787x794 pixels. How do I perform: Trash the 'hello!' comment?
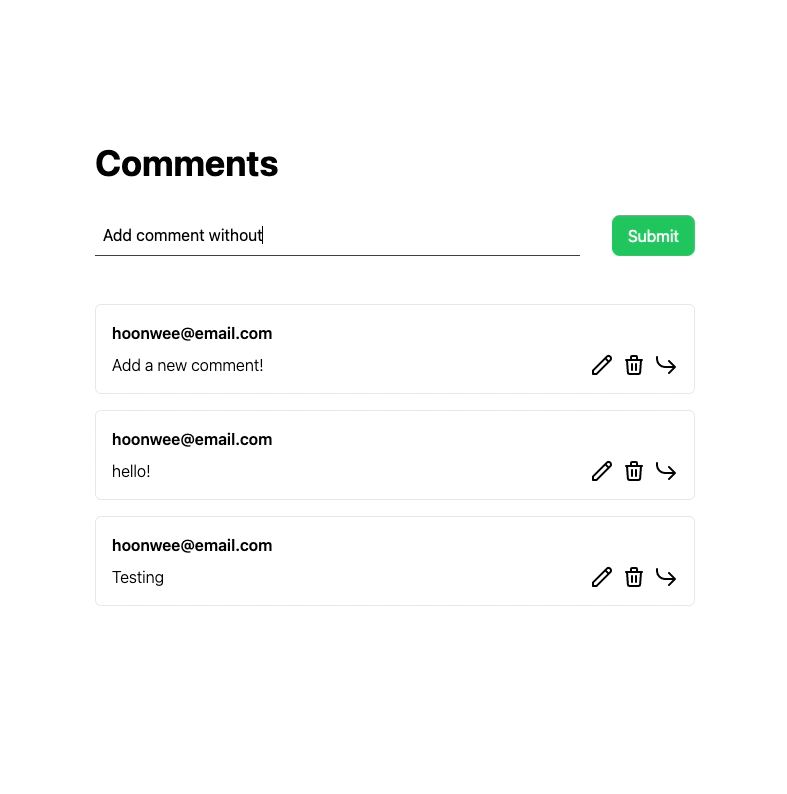(634, 471)
